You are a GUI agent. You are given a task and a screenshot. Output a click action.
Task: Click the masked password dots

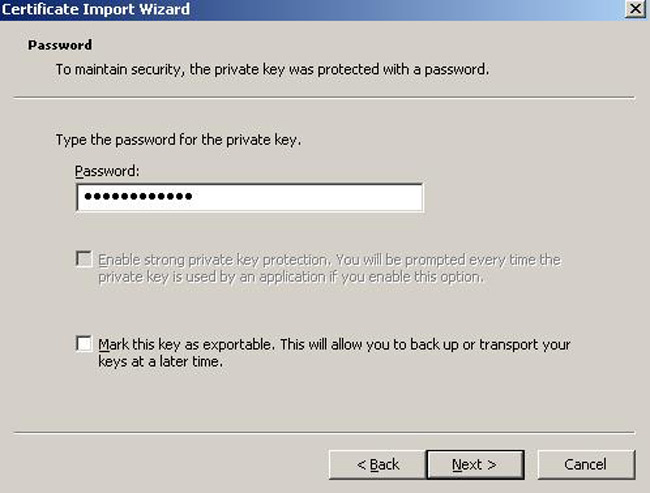pos(138,197)
